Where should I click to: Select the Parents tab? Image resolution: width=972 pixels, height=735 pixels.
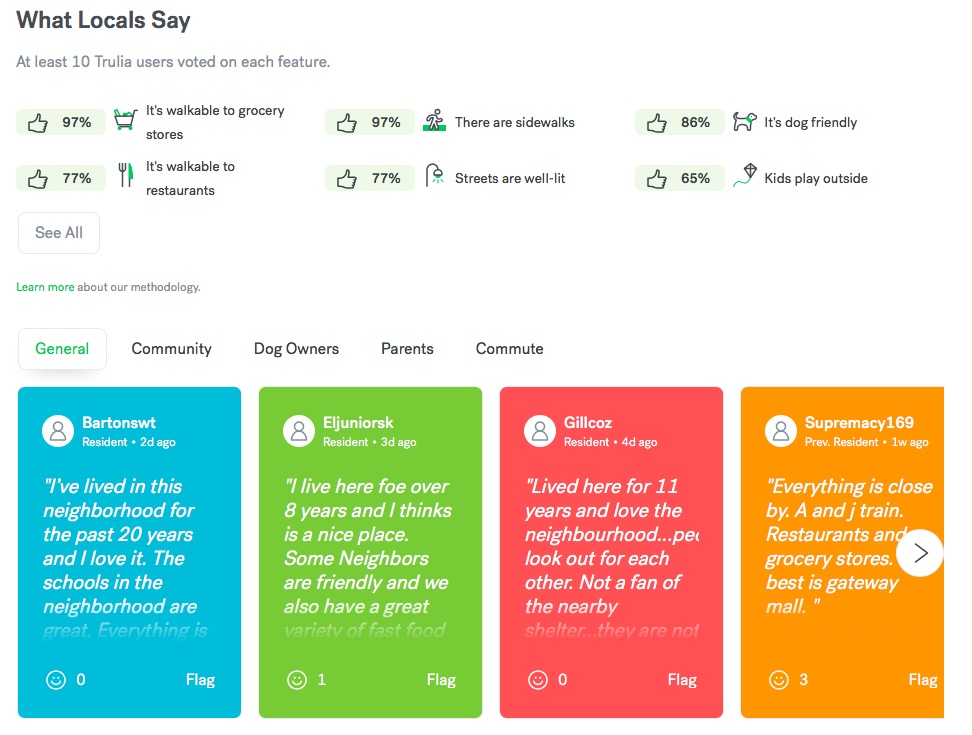tap(407, 349)
